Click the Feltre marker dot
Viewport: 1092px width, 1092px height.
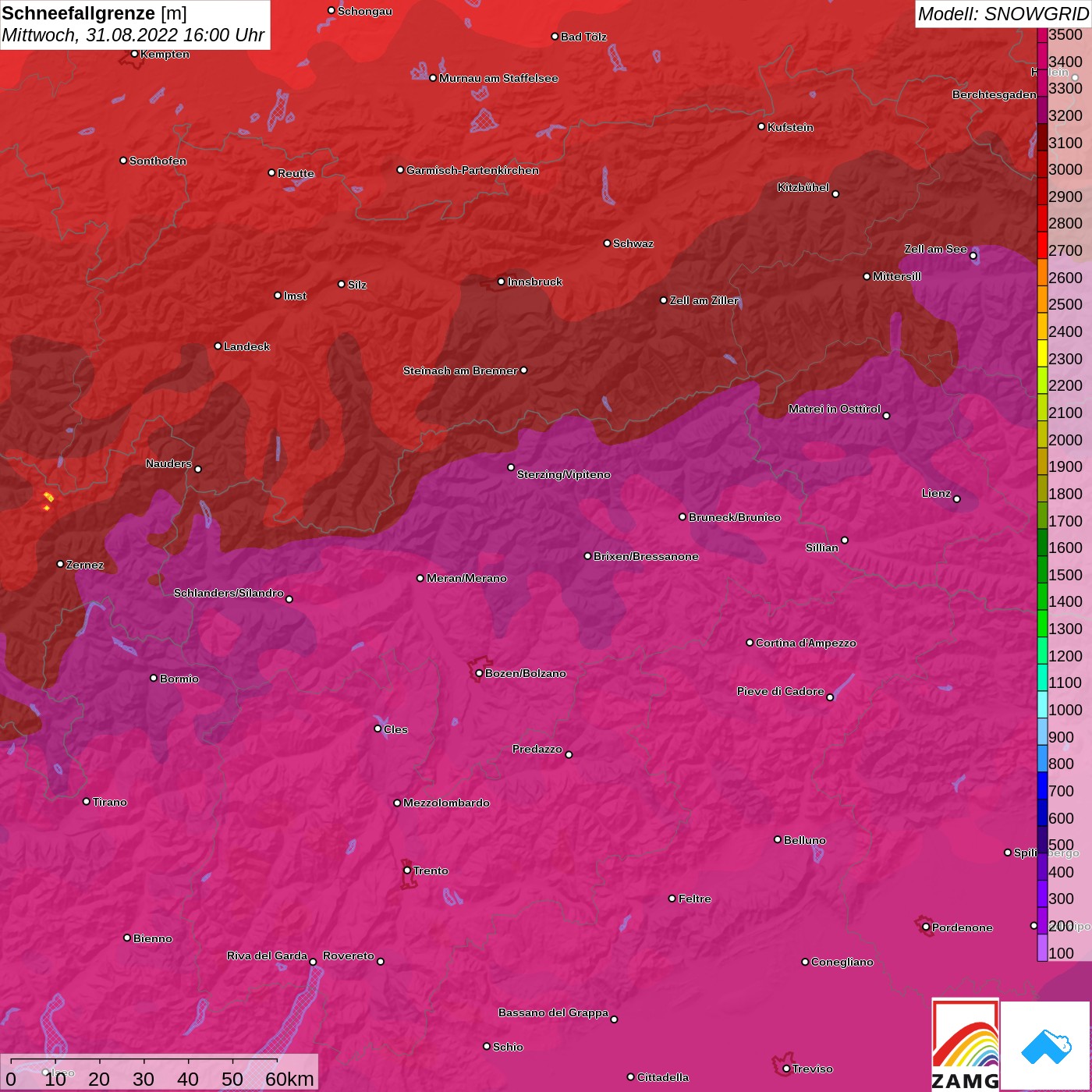672,899
